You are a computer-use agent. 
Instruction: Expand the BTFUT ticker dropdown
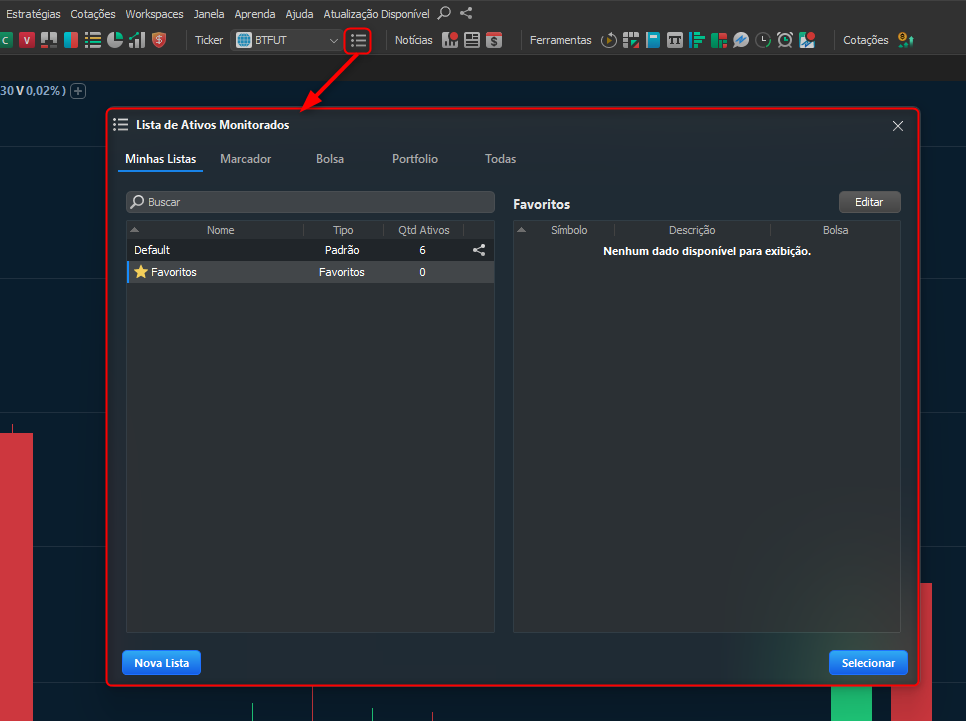[333, 41]
